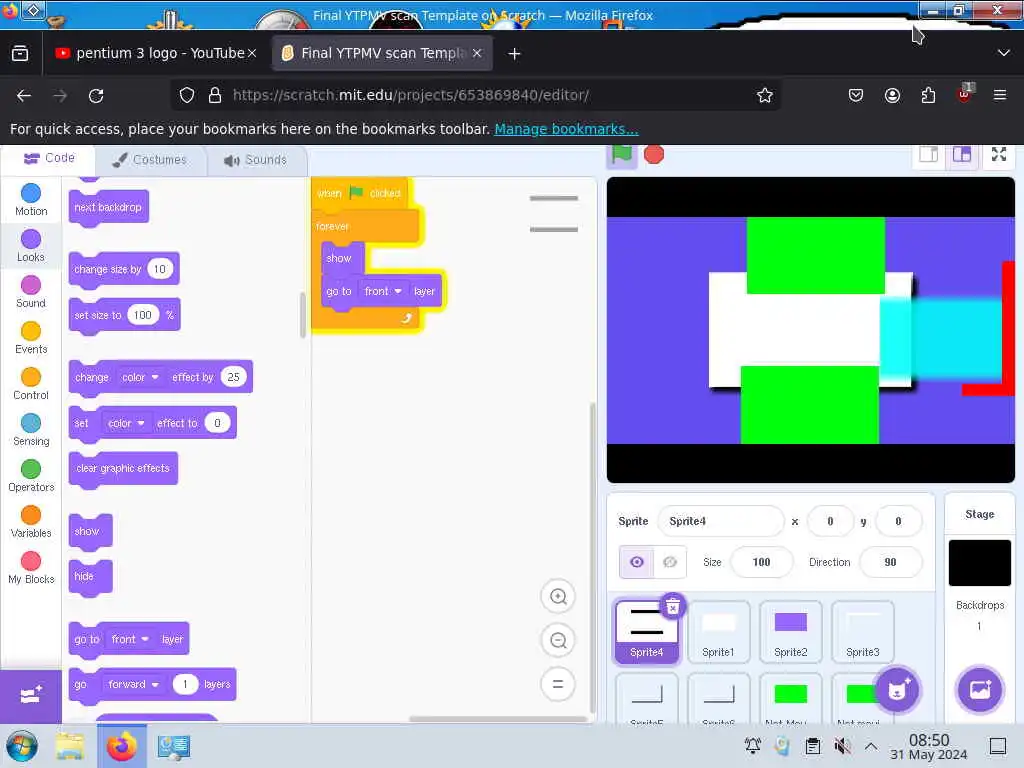This screenshot has height=768, width=1024.
Task: Select the Motion block category
Action: pos(31,200)
